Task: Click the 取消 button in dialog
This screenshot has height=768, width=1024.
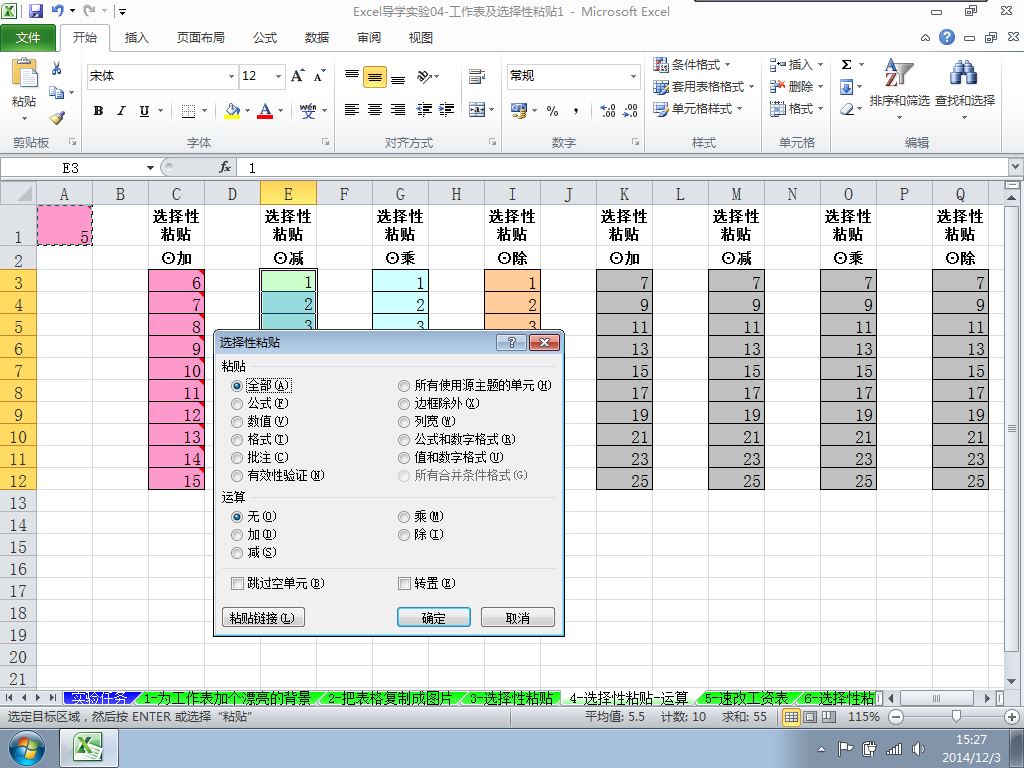Action: (x=518, y=618)
